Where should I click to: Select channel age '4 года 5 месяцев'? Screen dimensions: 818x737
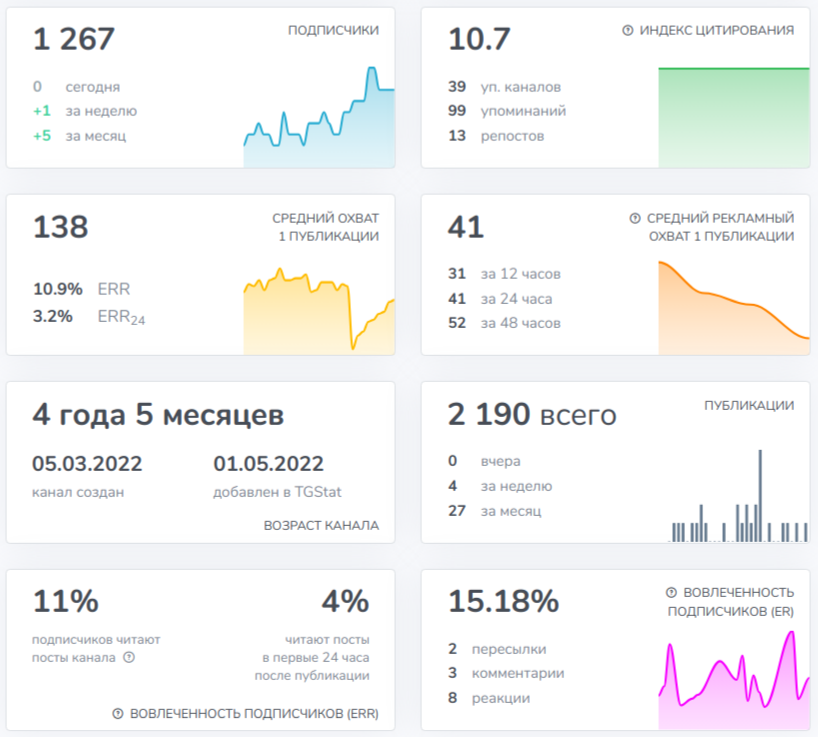click(158, 415)
